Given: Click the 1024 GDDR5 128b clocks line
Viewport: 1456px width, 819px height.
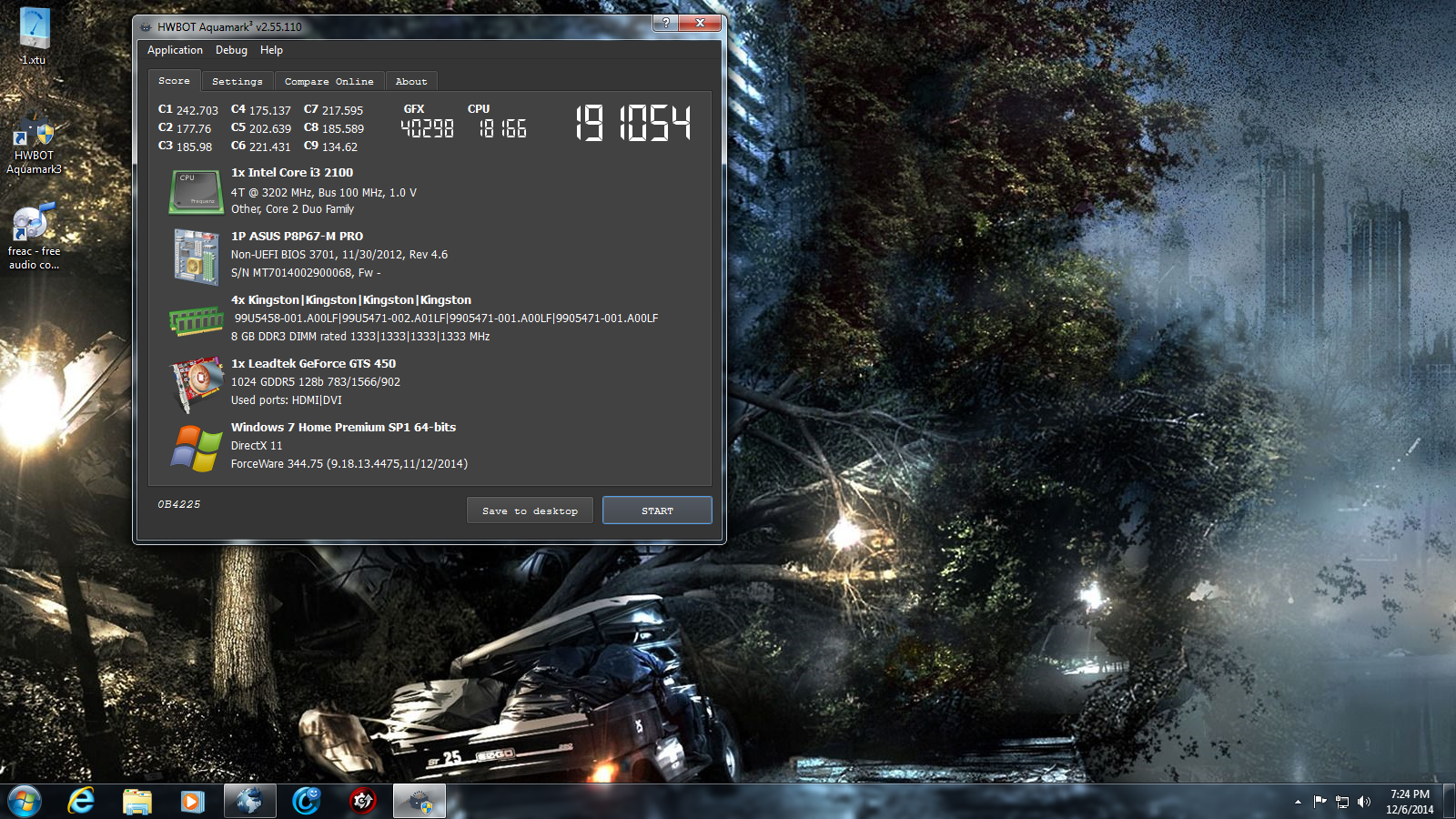Looking at the screenshot, I should coord(316,382).
